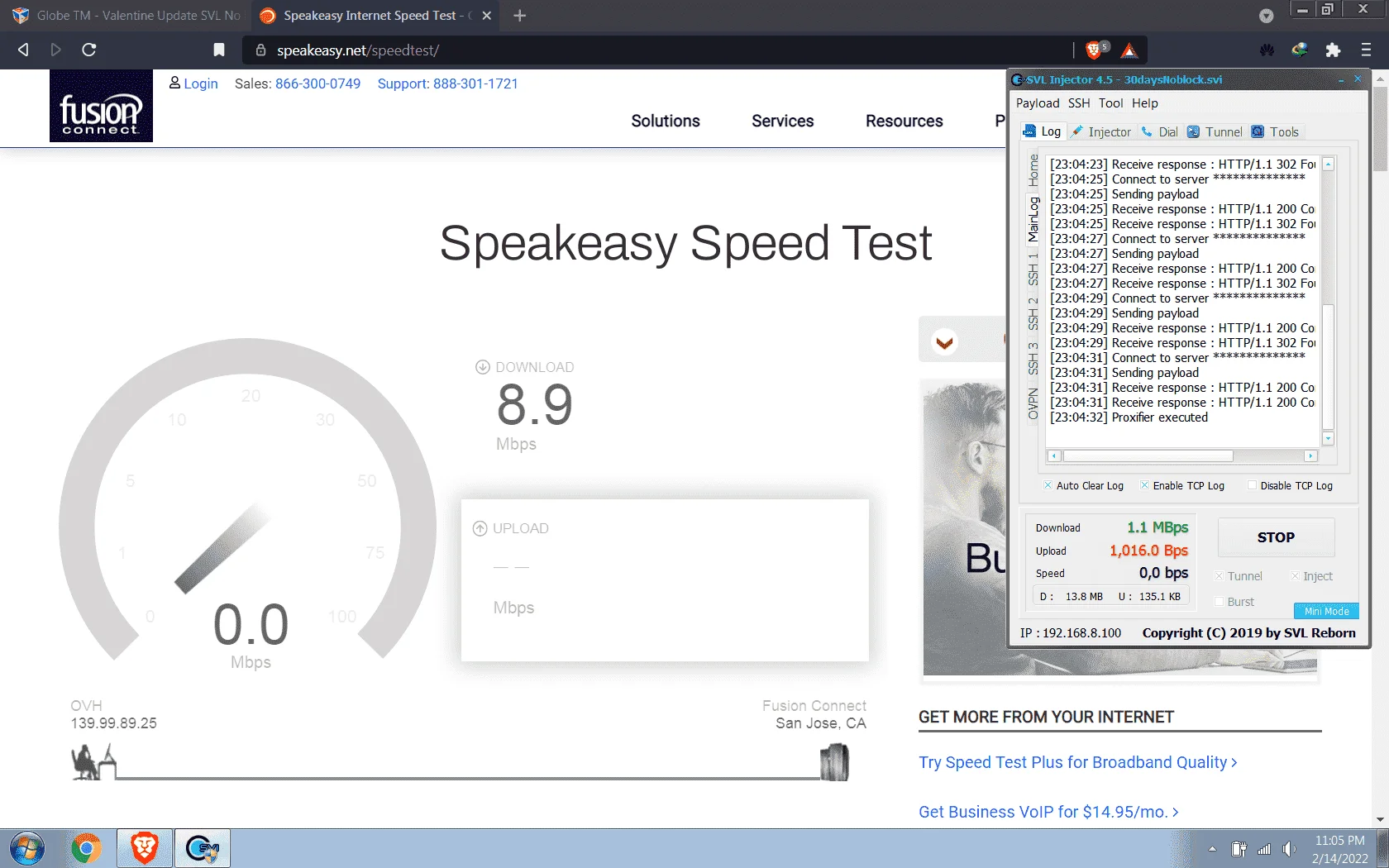Open the Brave main hamburger menu
Image resolution: width=1389 pixels, height=868 pixels.
point(1366,50)
